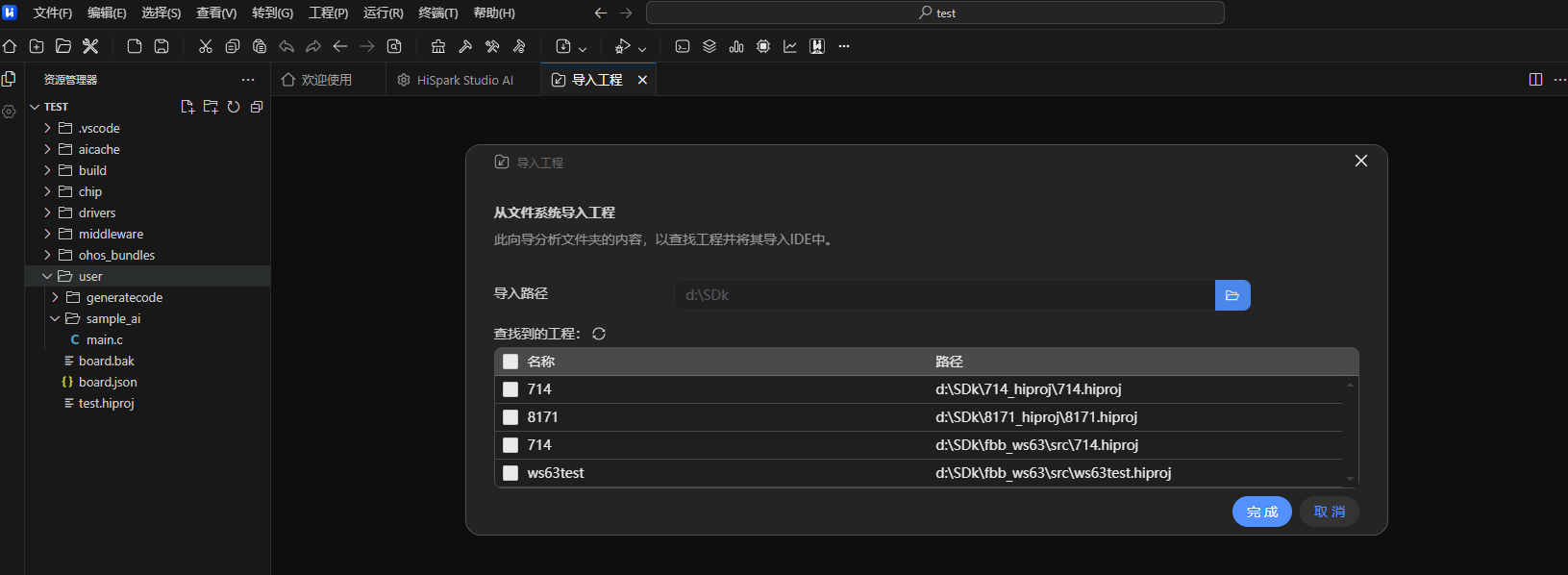
Task: Open the 文件(F) menu
Action: (x=53, y=12)
